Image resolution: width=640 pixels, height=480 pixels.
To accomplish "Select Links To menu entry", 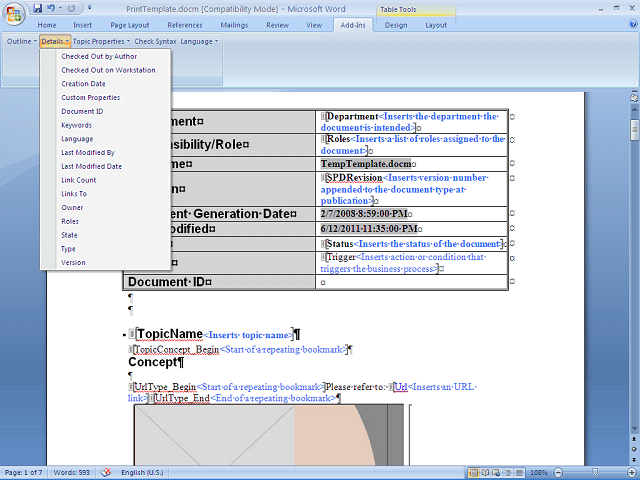I will point(106,194).
